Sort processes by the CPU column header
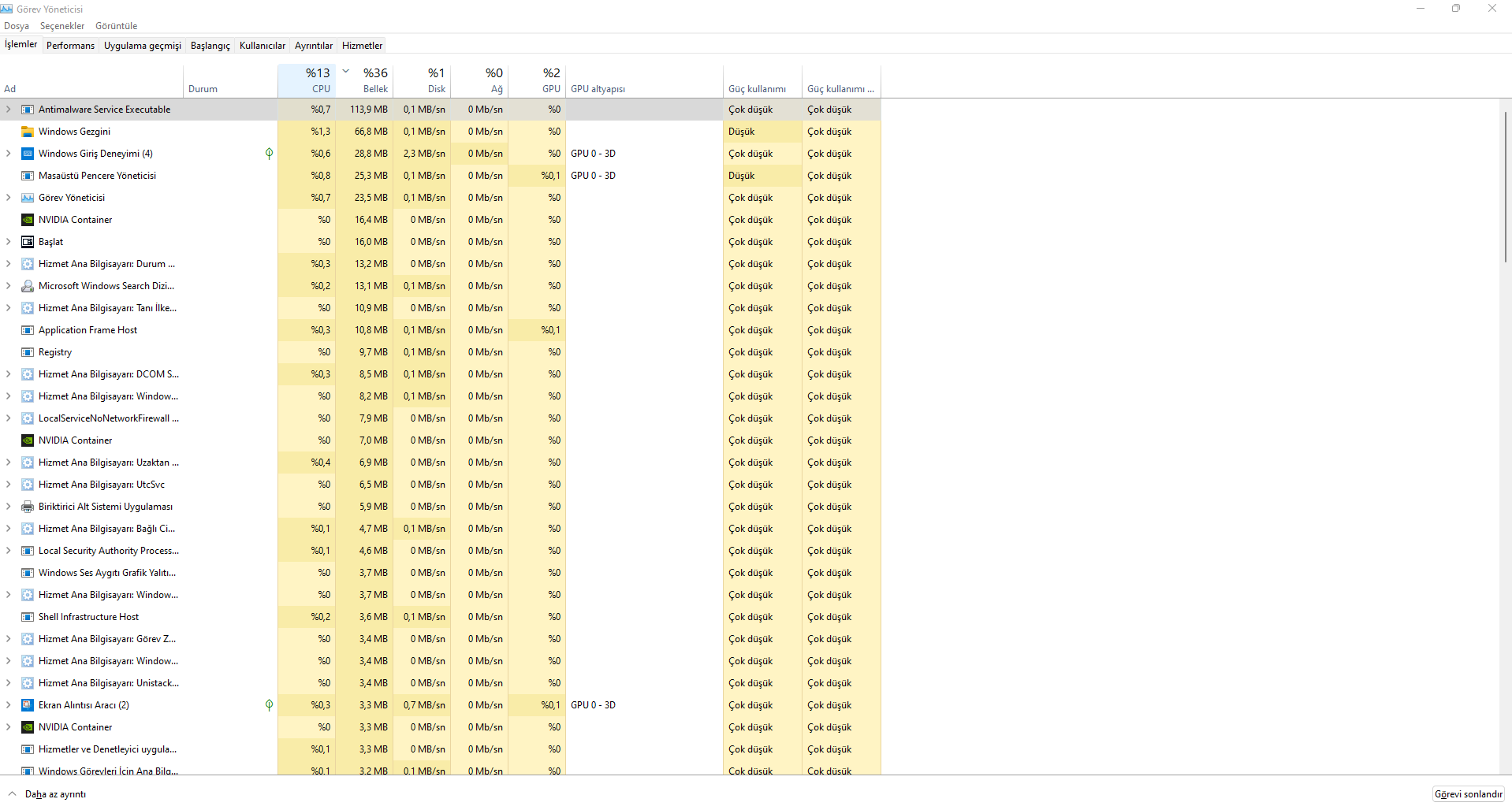Viewport: 1512px width, 810px height. 307,80
